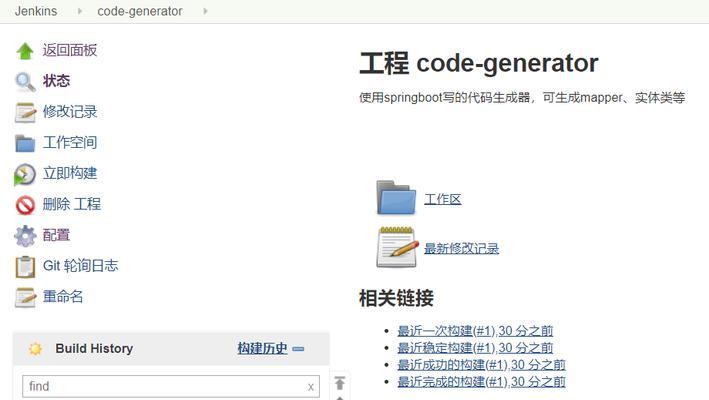Viewport: 709px width, 400px height.
Task: Click the clipboard icon beside Git 轮询日志
Action: point(25,267)
